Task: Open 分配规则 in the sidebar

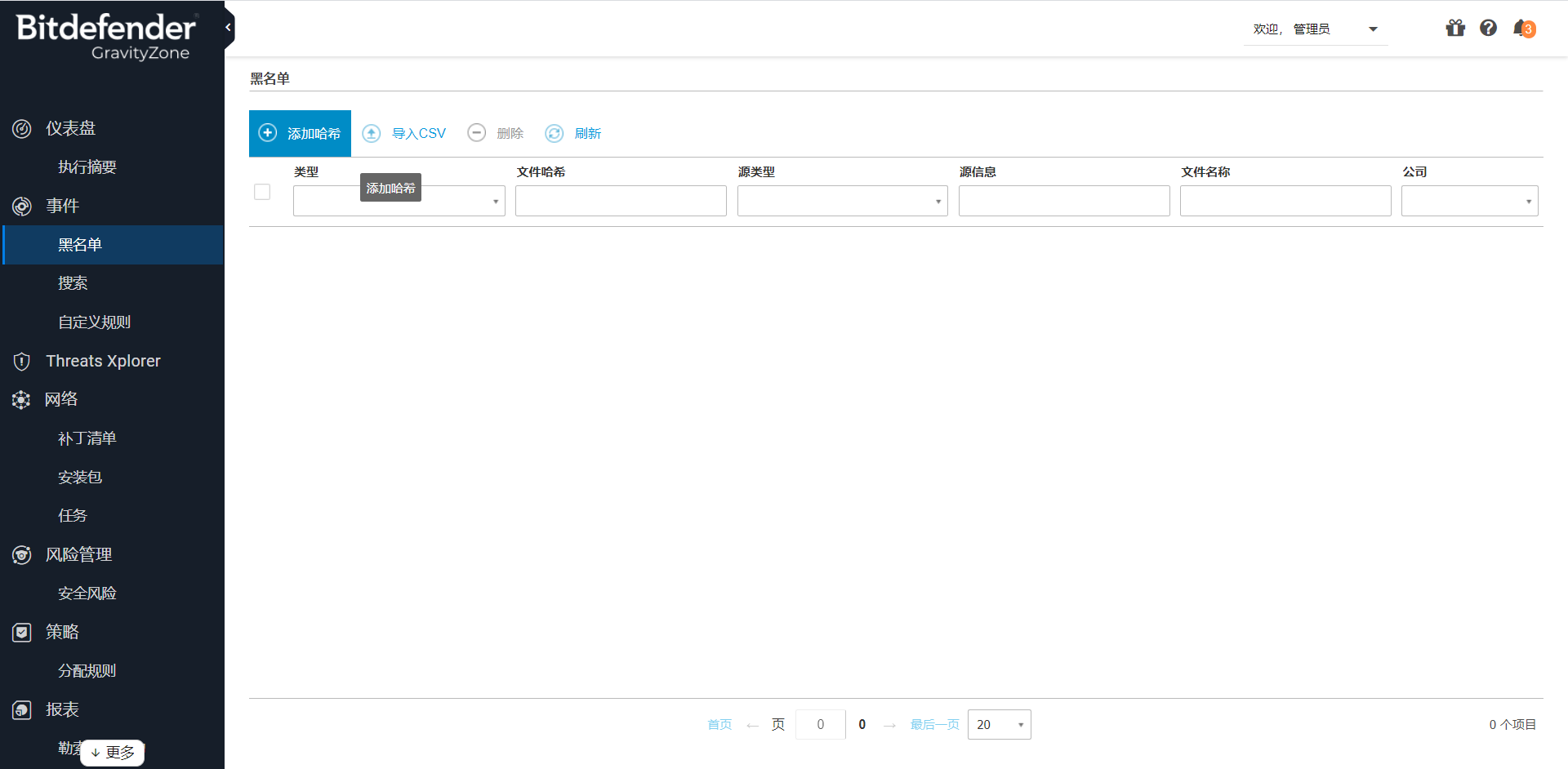Action: pos(87,671)
